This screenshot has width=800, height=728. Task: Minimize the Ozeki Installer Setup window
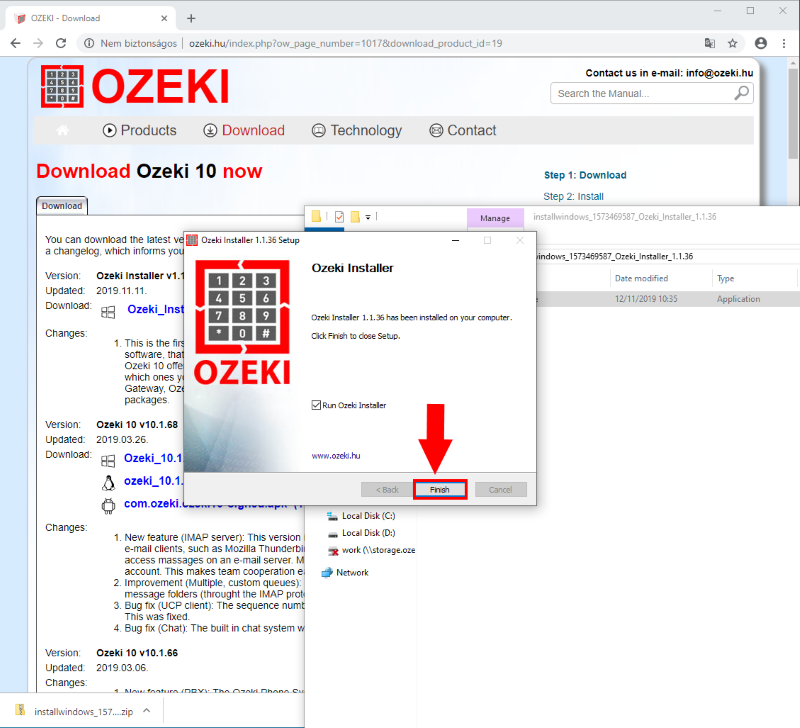[456, 240]
